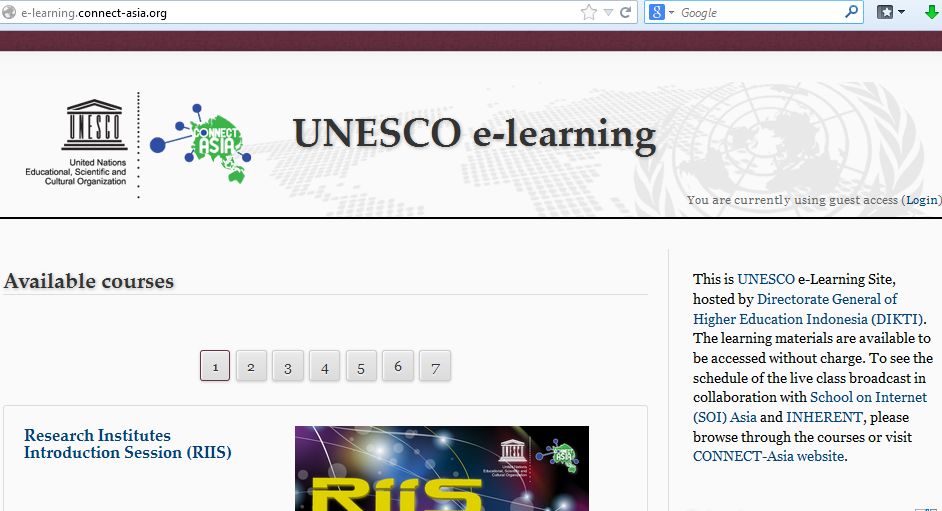Click the green downloads arrow icon
This screenshot has height=511, width=942.
pyautogui.click(x=931, y=13)
